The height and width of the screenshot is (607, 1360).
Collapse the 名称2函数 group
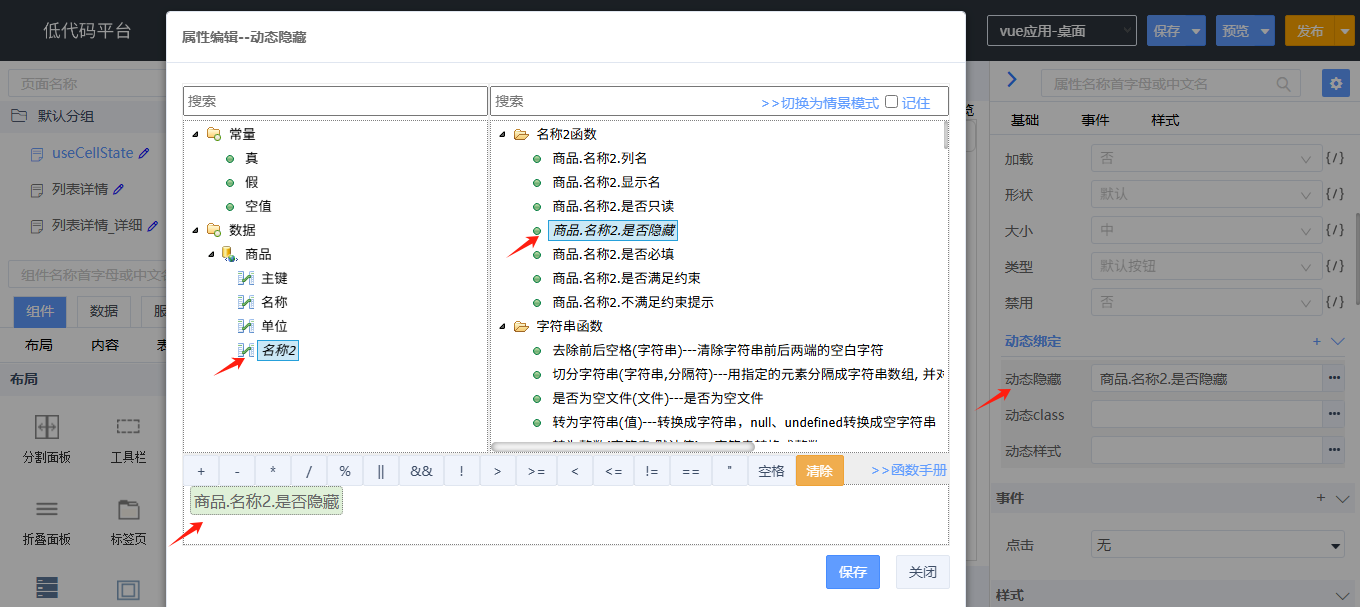502,134
